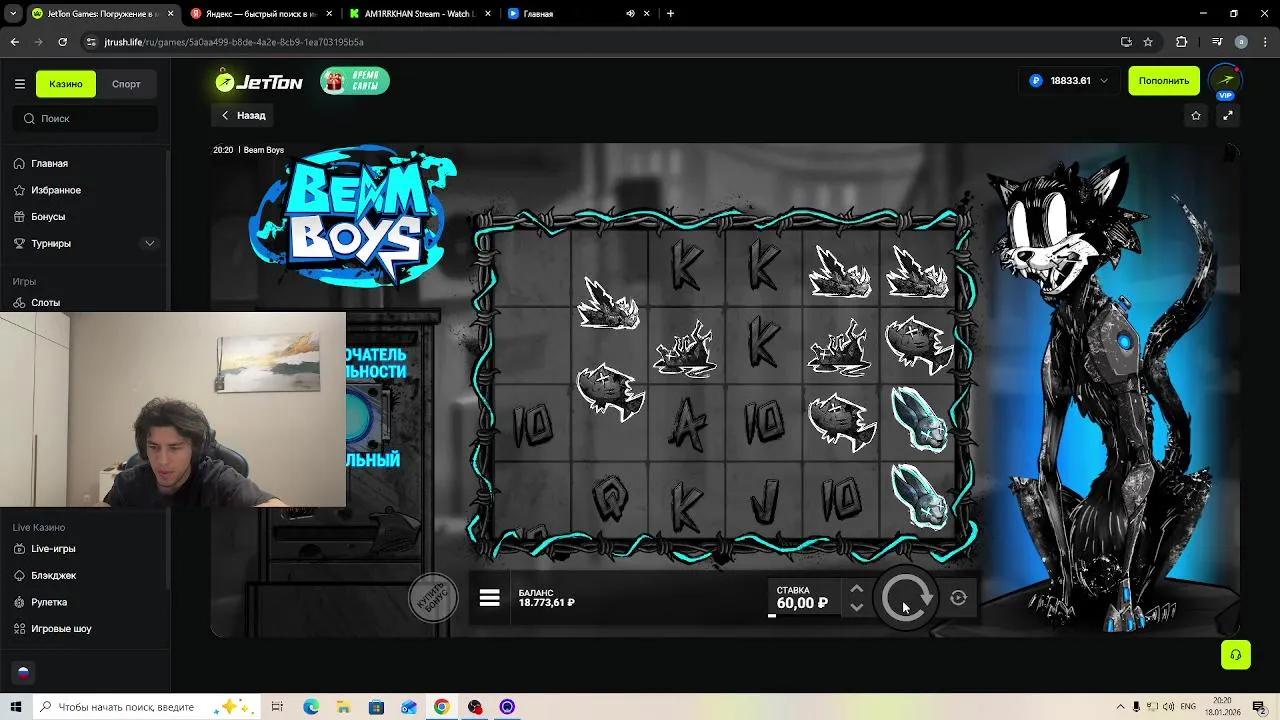1280x720 pixels.
Task: Open Слоты in the sidebar
Action: tap(45, 302)
